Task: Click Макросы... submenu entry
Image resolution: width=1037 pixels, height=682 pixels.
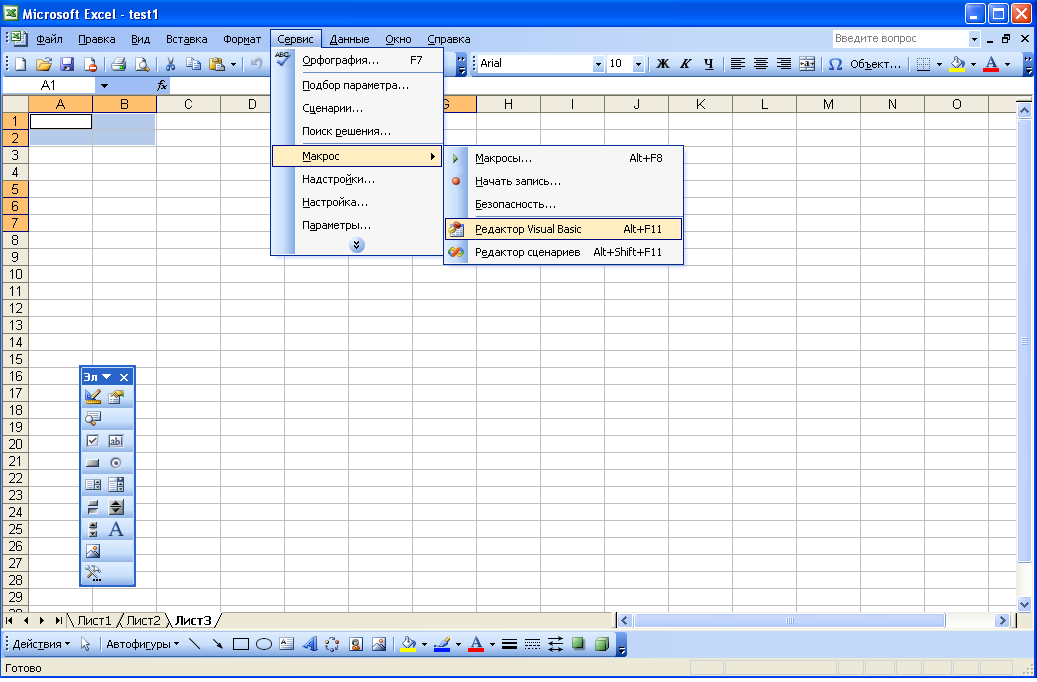Action: pos(563,158)
